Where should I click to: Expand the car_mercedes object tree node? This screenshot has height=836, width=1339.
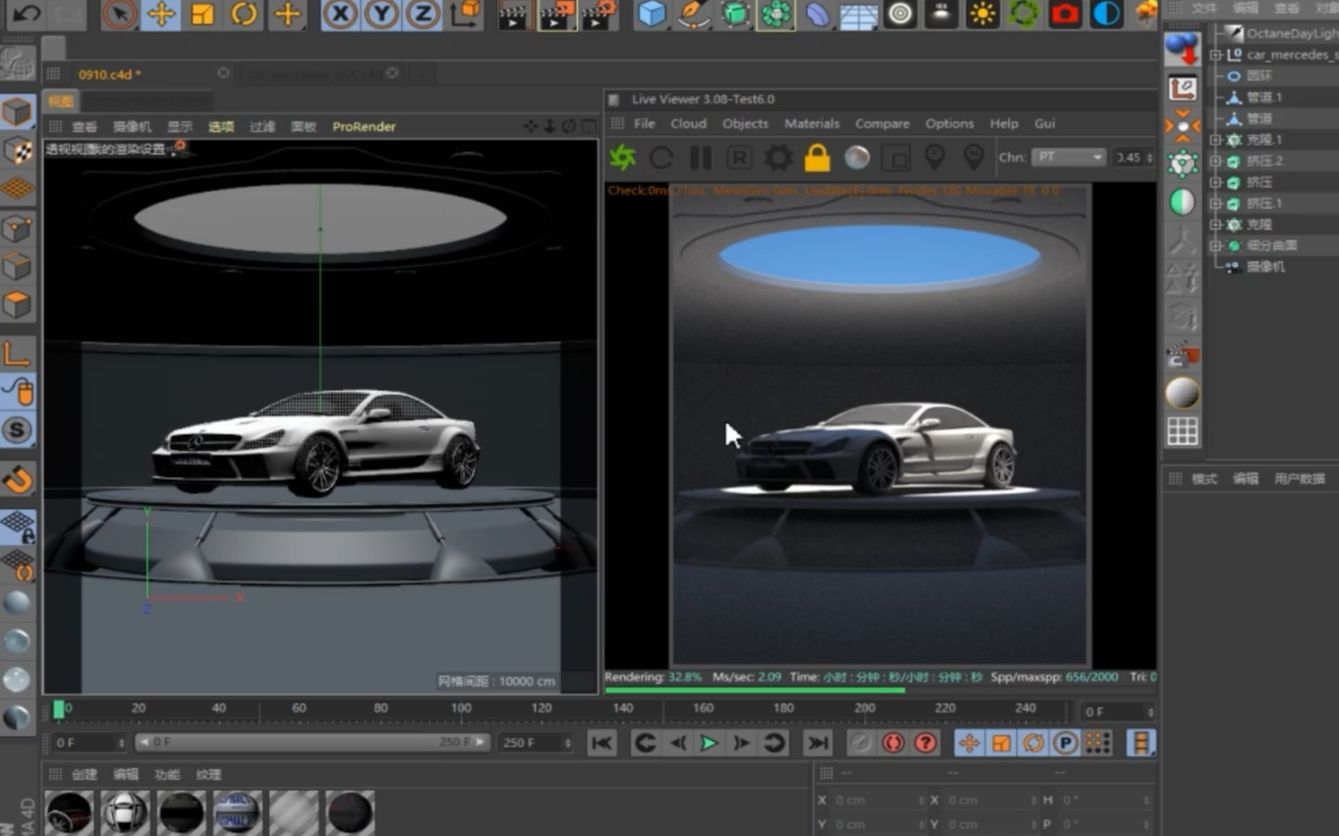point(1216,55)
